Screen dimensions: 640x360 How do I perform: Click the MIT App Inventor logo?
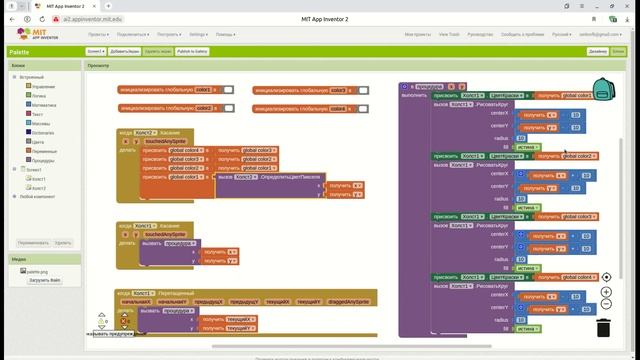pyautogui.click(x=38, y=34)
